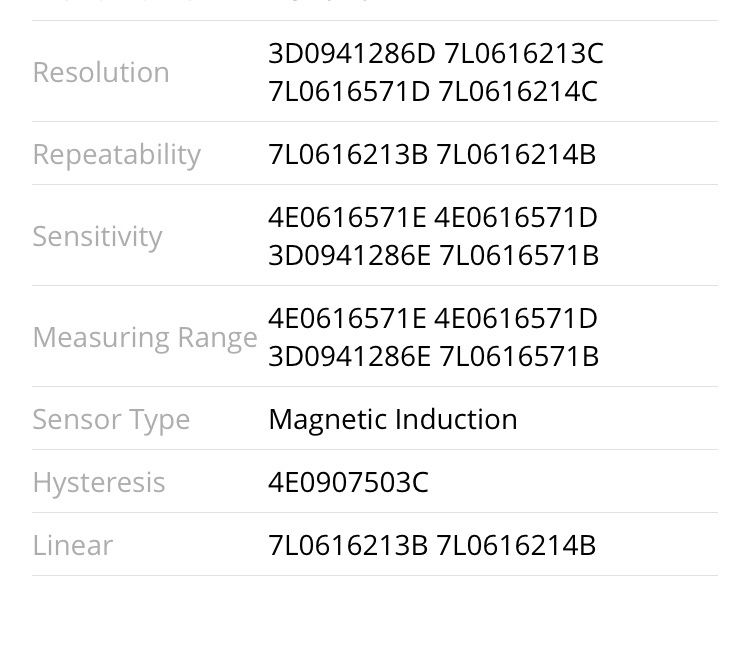Click the Measuring Range label

tap(144, 337)
